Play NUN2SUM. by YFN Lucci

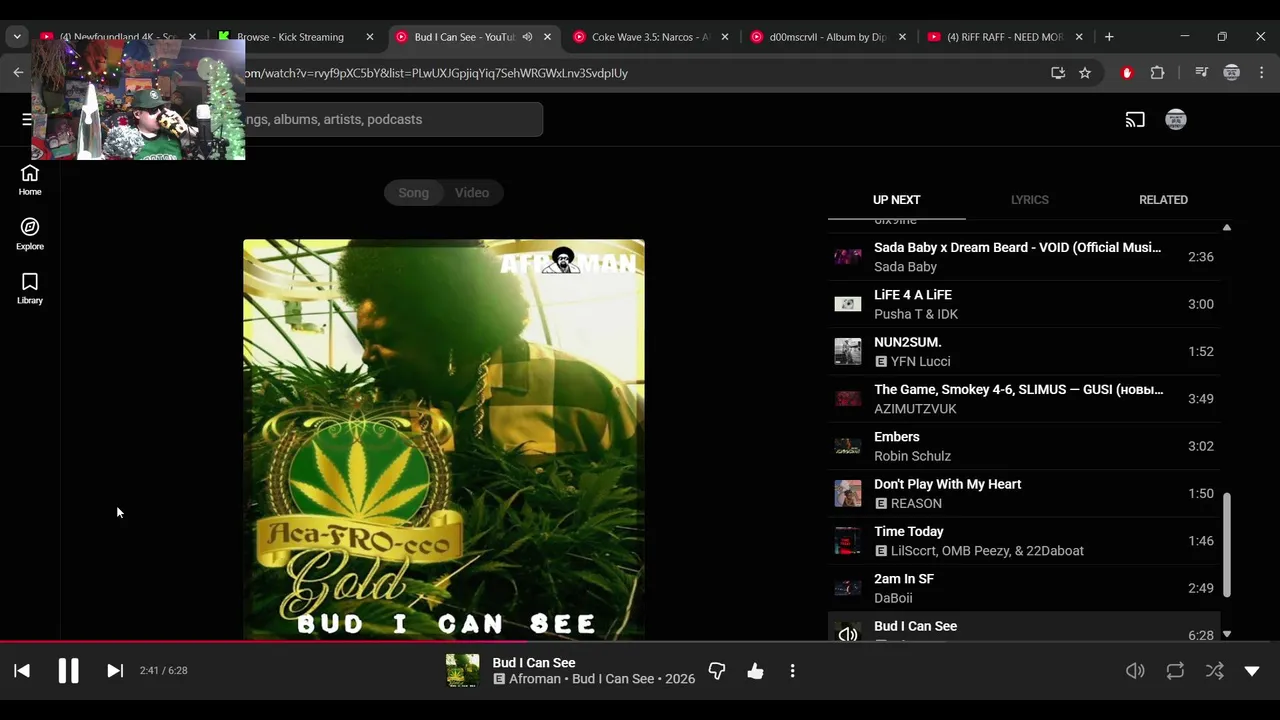click(1024, 351)
